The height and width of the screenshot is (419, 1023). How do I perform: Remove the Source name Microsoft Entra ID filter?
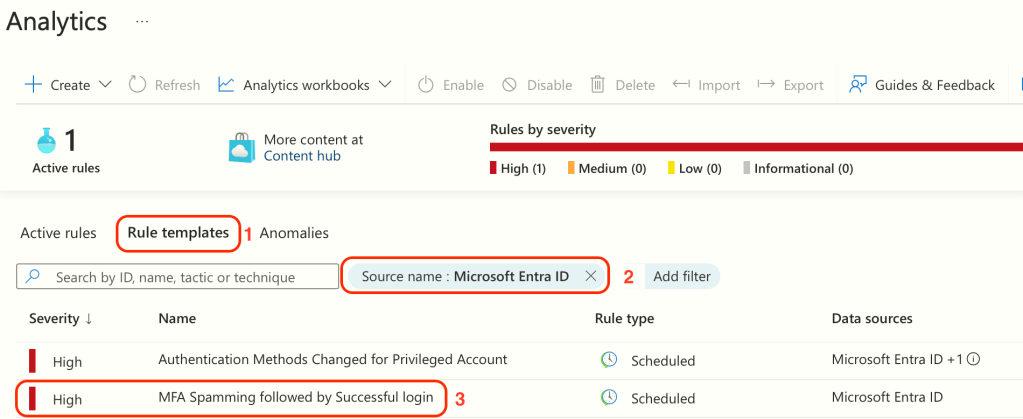tap(591, 276)
